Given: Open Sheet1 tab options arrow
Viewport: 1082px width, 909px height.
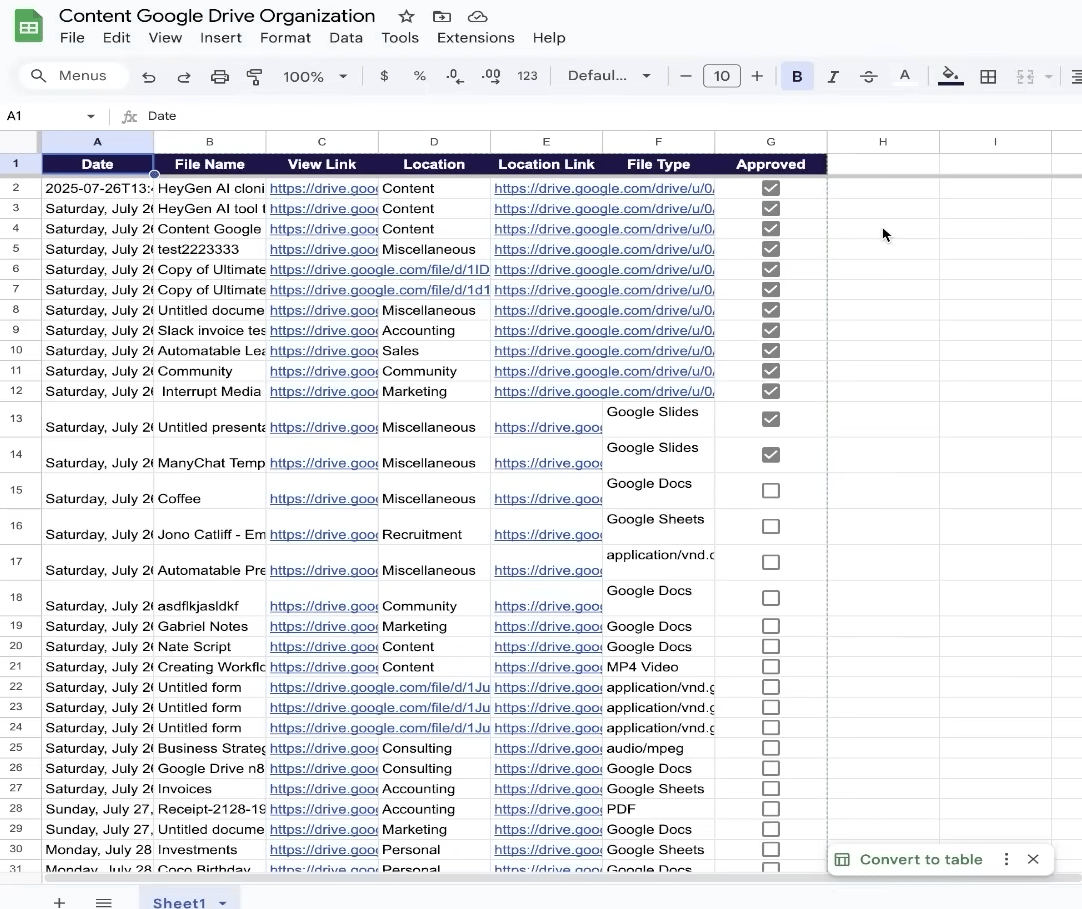Looking at the screenshot, I should coord(223,903).
